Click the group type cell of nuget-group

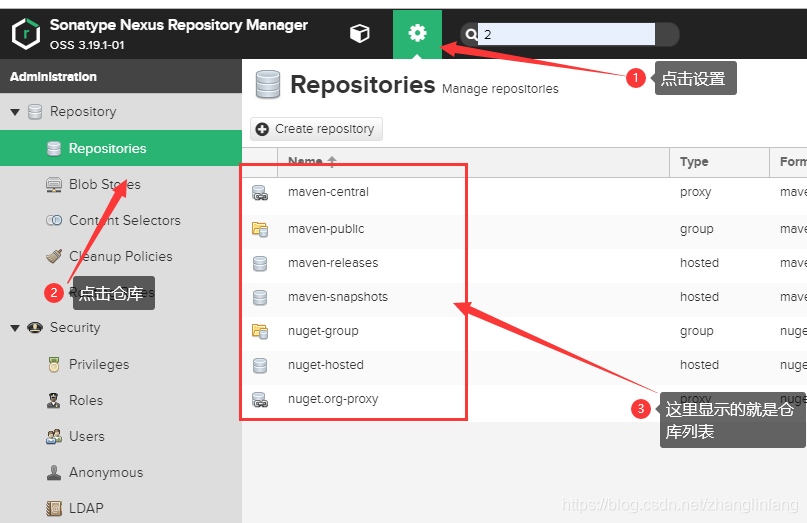point(697,331)
